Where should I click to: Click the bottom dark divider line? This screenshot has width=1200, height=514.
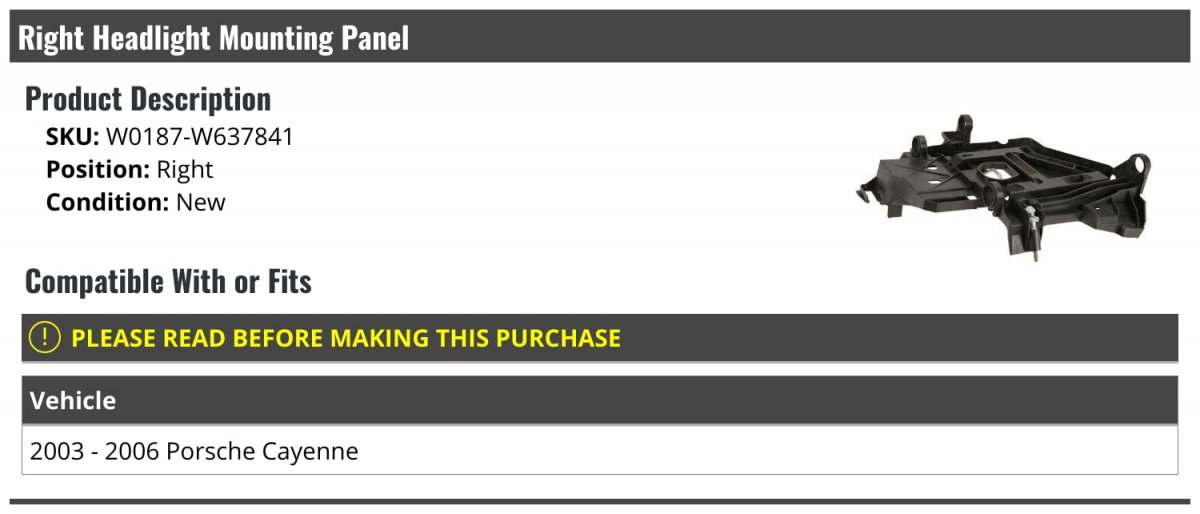tap(600, 501)
